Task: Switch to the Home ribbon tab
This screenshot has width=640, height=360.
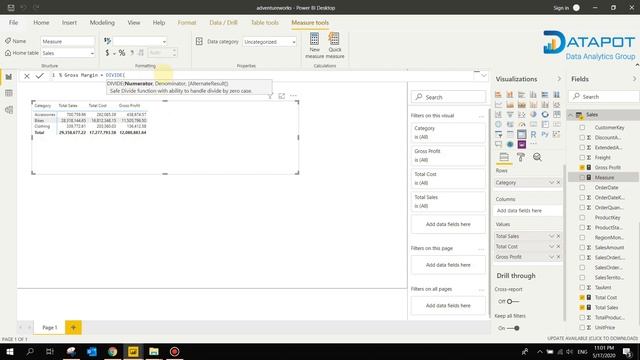Action: 41,22
